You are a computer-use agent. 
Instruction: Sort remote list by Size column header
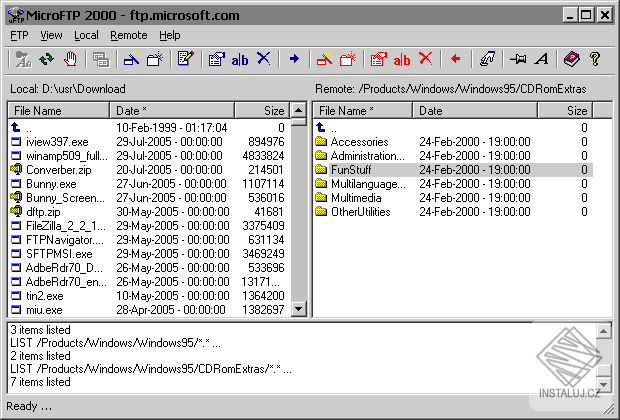(565, 111)
